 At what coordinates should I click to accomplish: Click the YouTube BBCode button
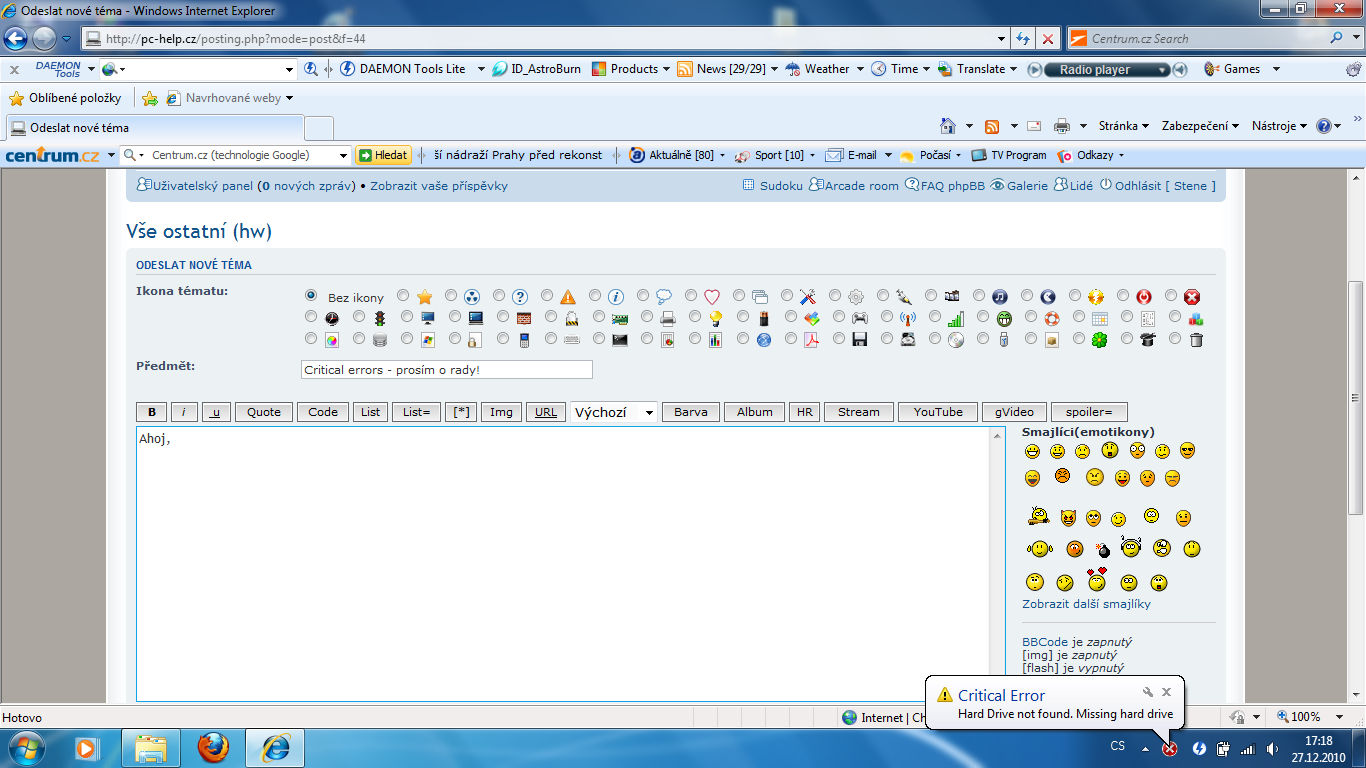(x=938, y=412)
